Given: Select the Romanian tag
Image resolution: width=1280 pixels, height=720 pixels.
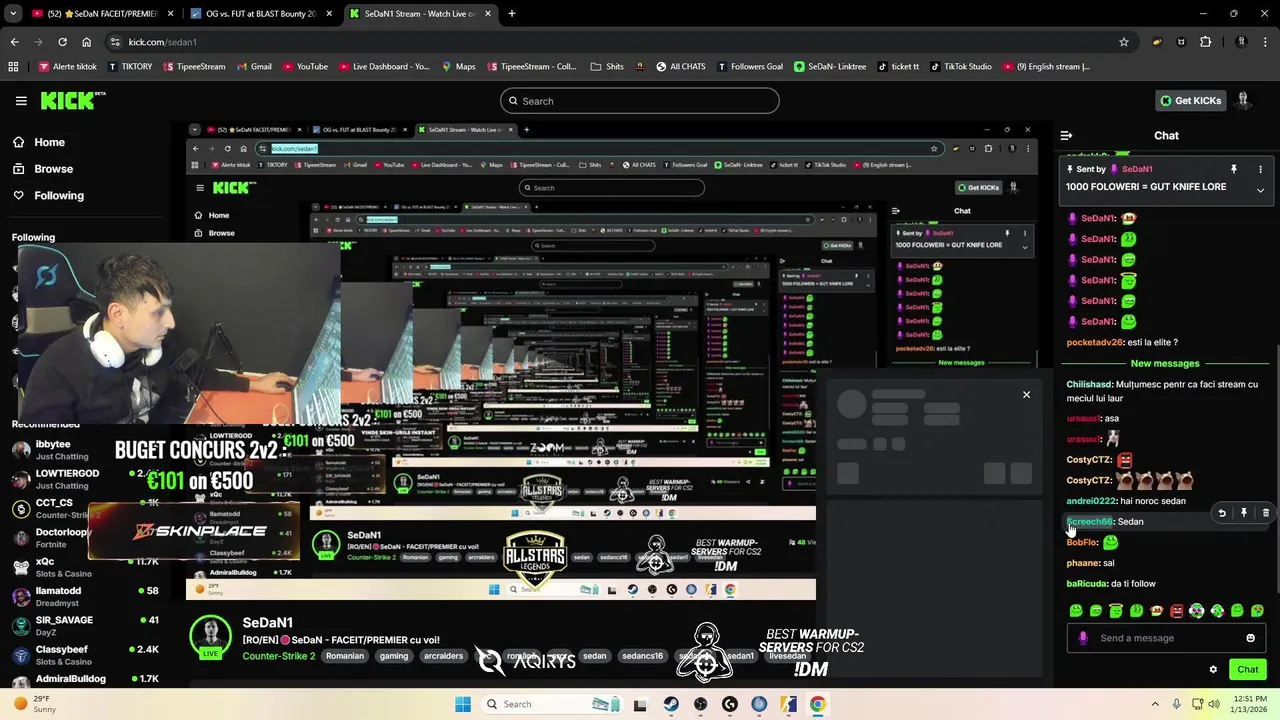Looking at the screenshot, I should tap(345, 656).
